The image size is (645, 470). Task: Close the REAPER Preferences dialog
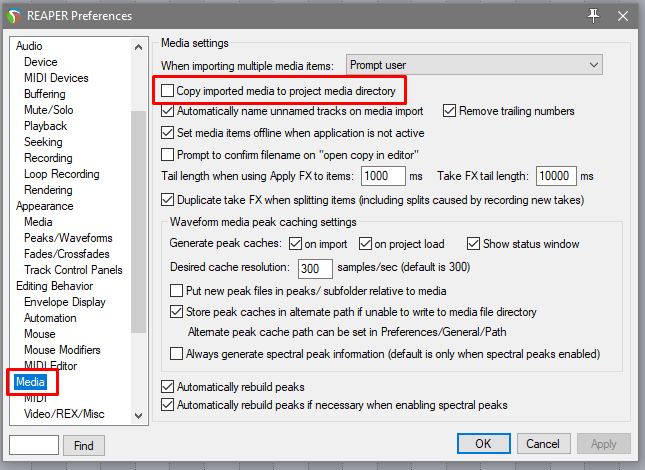click(x=623, y=16)
